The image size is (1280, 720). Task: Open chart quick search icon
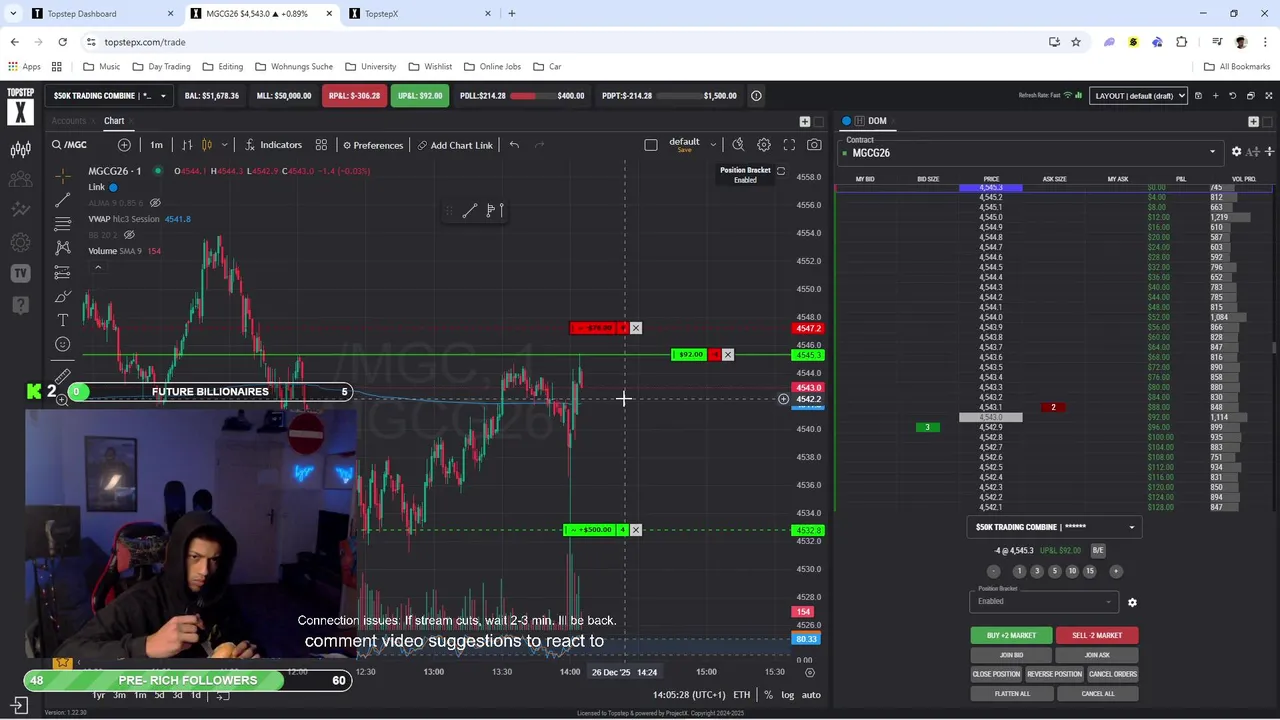pyautogui.click(x=738, y=145)
